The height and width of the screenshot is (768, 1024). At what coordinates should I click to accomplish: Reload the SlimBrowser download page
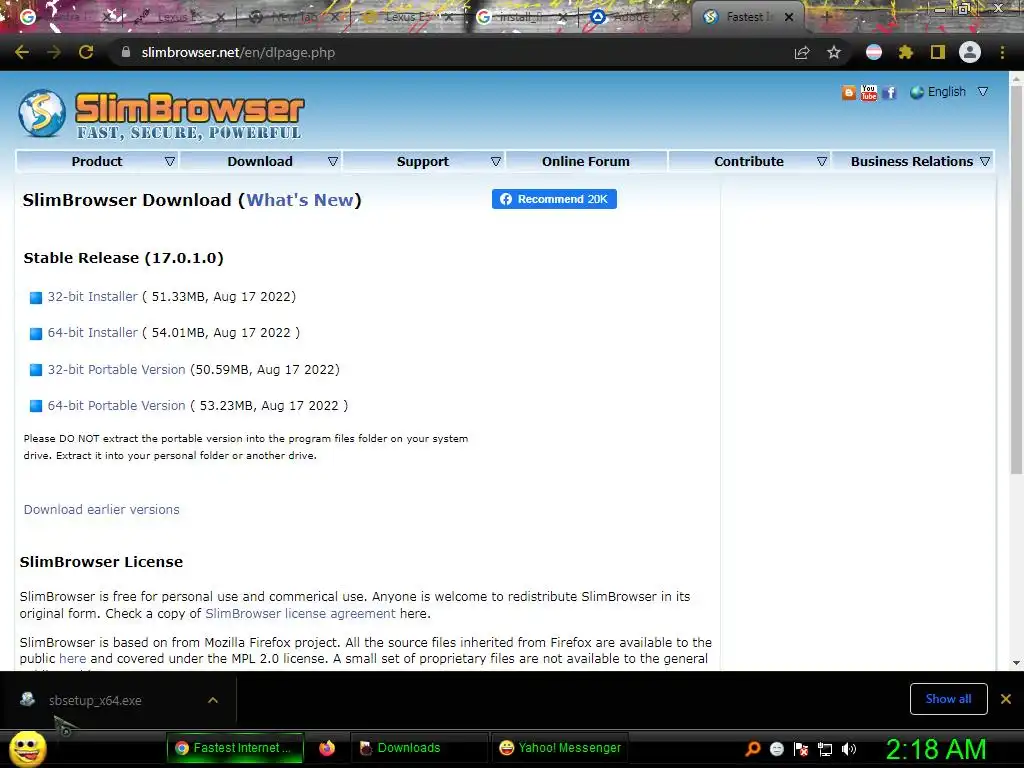86,52
